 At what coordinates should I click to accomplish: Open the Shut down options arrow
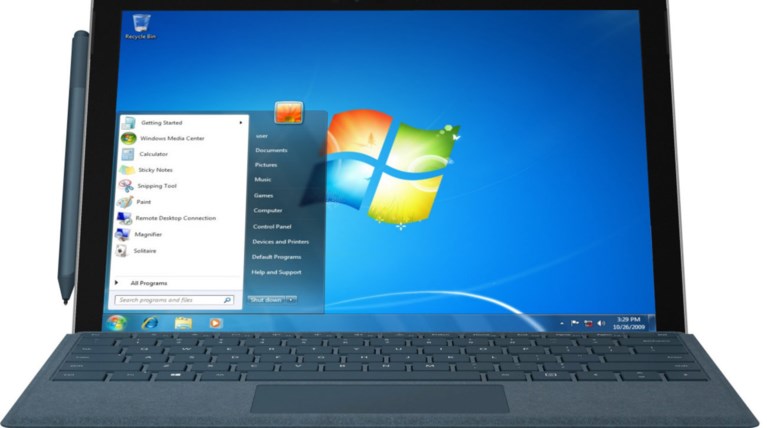[x=292, y=299]
